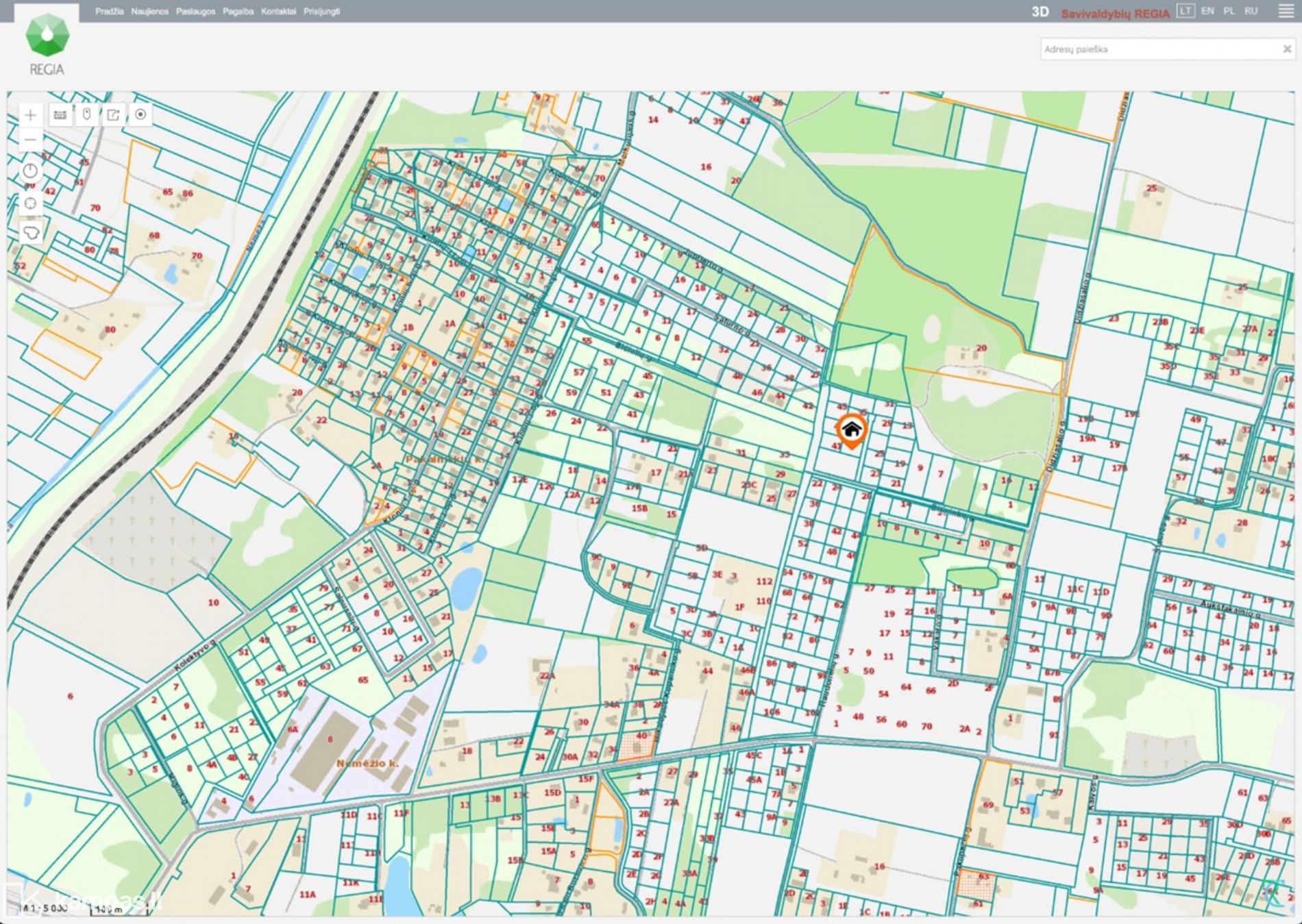Screen dimensions: 1302x924
Task: Reset map rotation with compass icon
Action: (30, 171)
